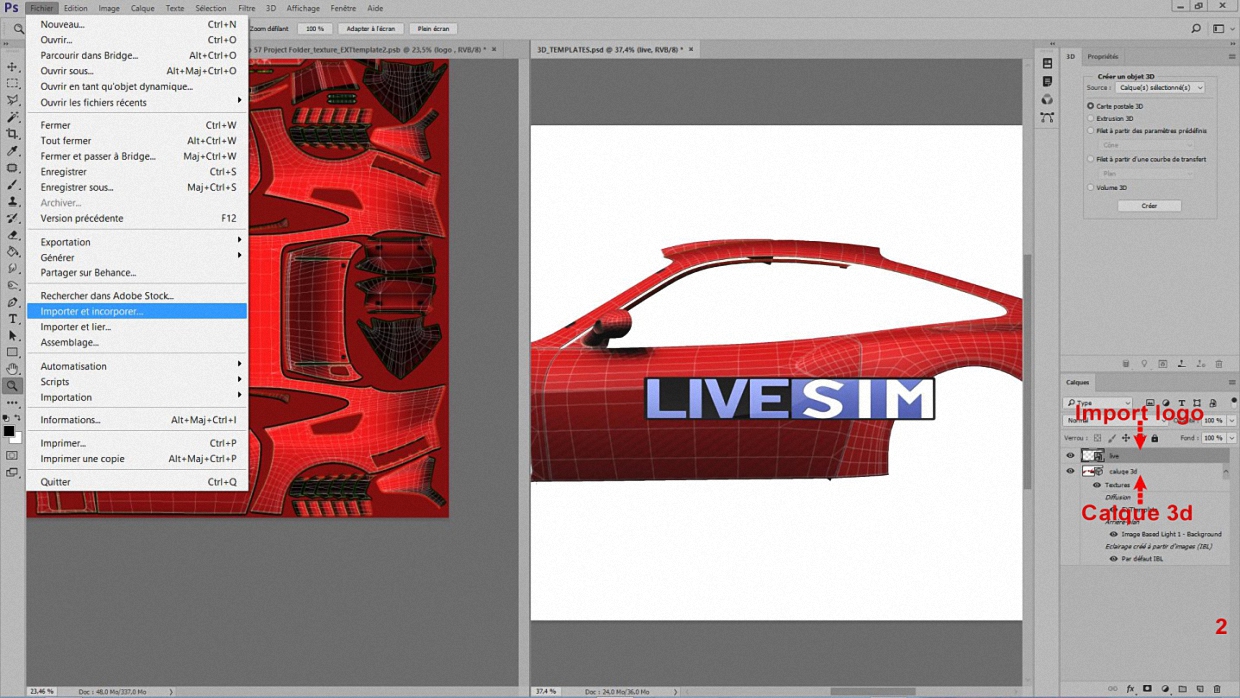Select the Eyedropper tool
The image size is (1240, 698).
tap(12, 151)
